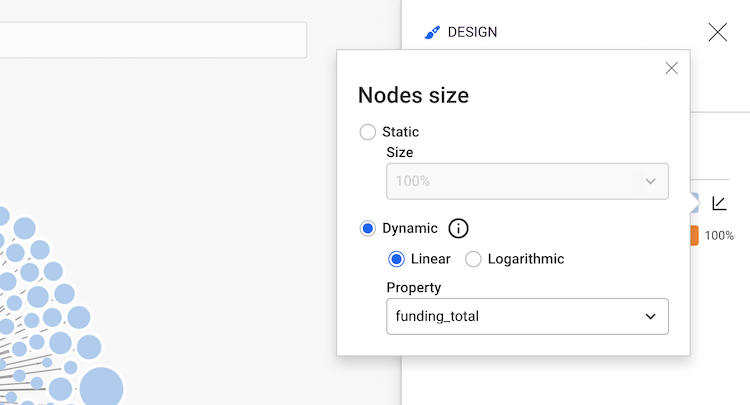This screenshot has width=750, height=405.
Task: Dismiss the Nodes size dialog
Action: pos(671,68)
